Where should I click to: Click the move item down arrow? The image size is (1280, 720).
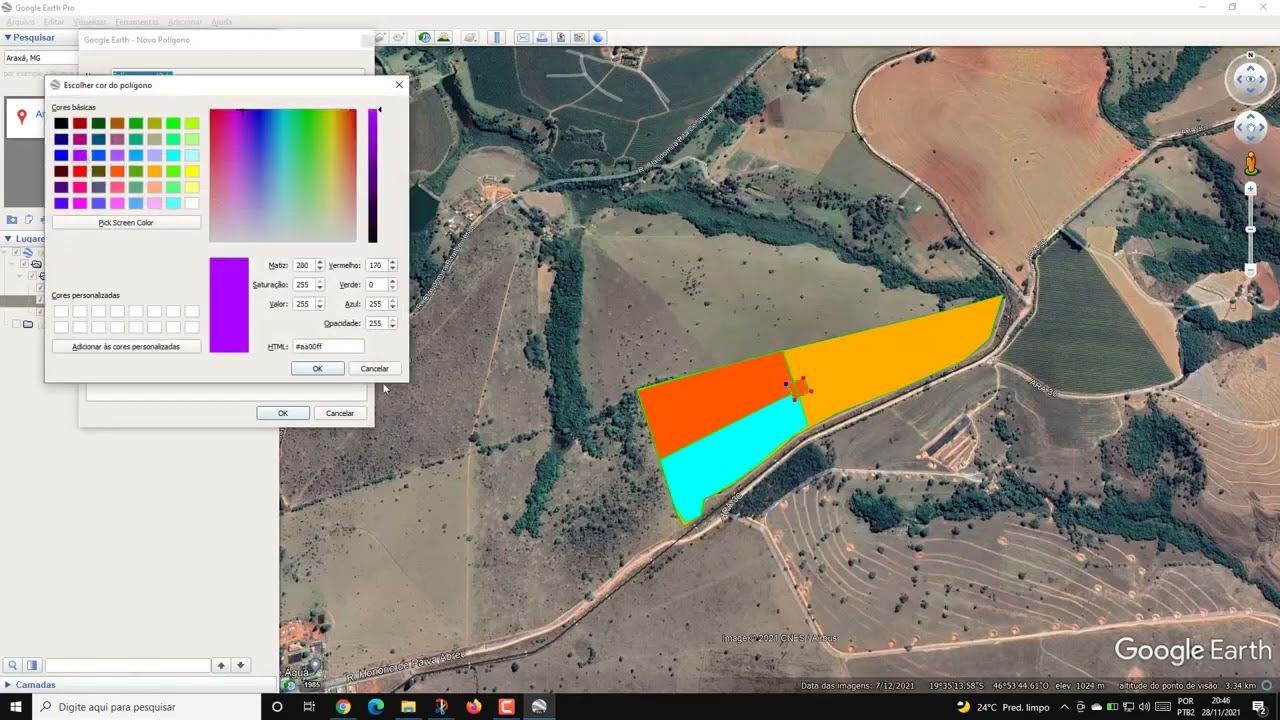tap(240, 665)
